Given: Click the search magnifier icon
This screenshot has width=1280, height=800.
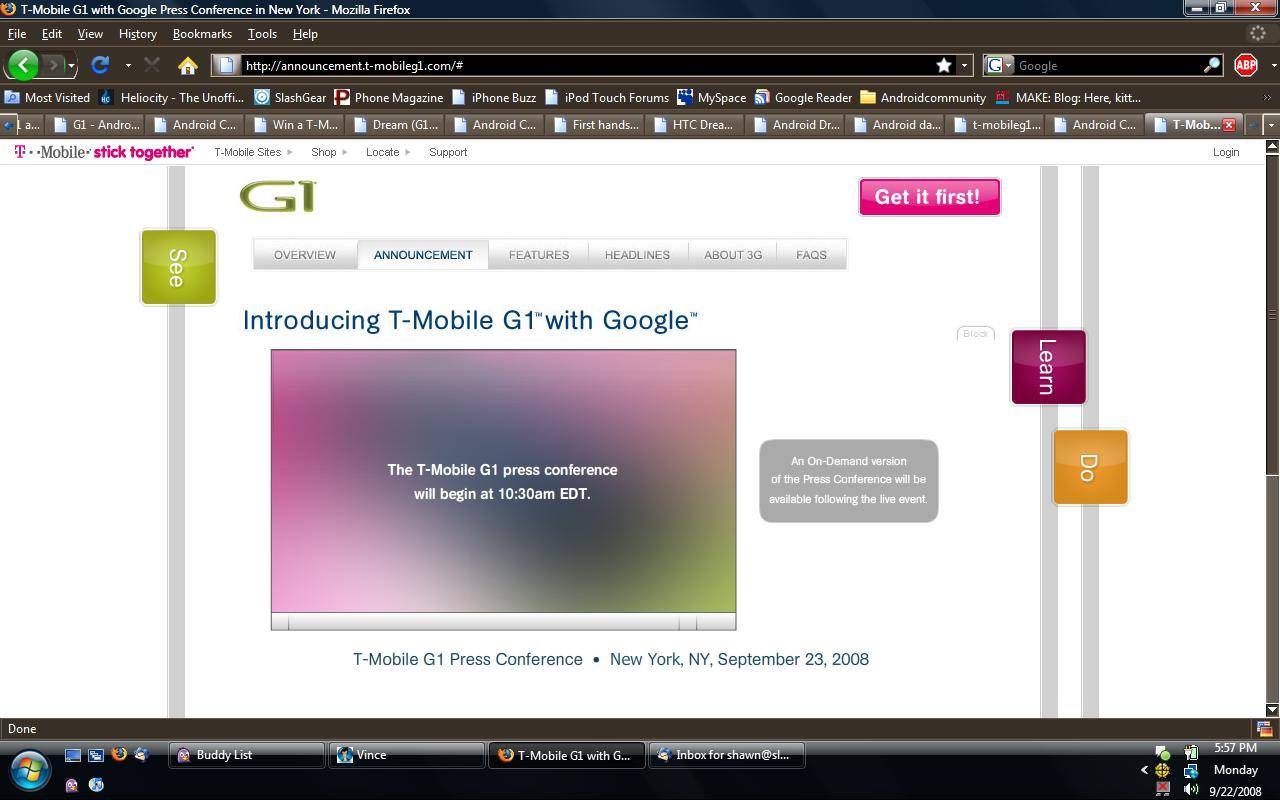Looking at the screenshot, I should coord(1211,65).
